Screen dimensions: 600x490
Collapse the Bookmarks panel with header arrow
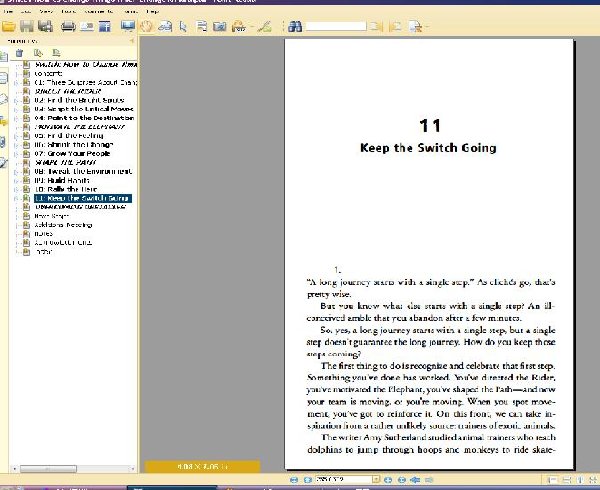[132, 41]
